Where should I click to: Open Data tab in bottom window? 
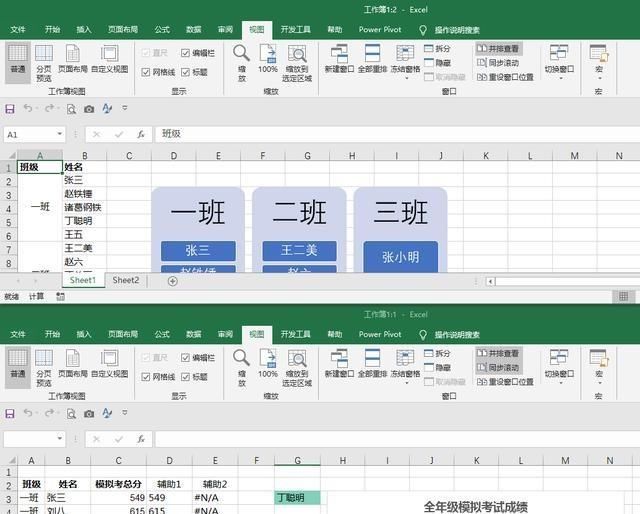coord(193,334)
